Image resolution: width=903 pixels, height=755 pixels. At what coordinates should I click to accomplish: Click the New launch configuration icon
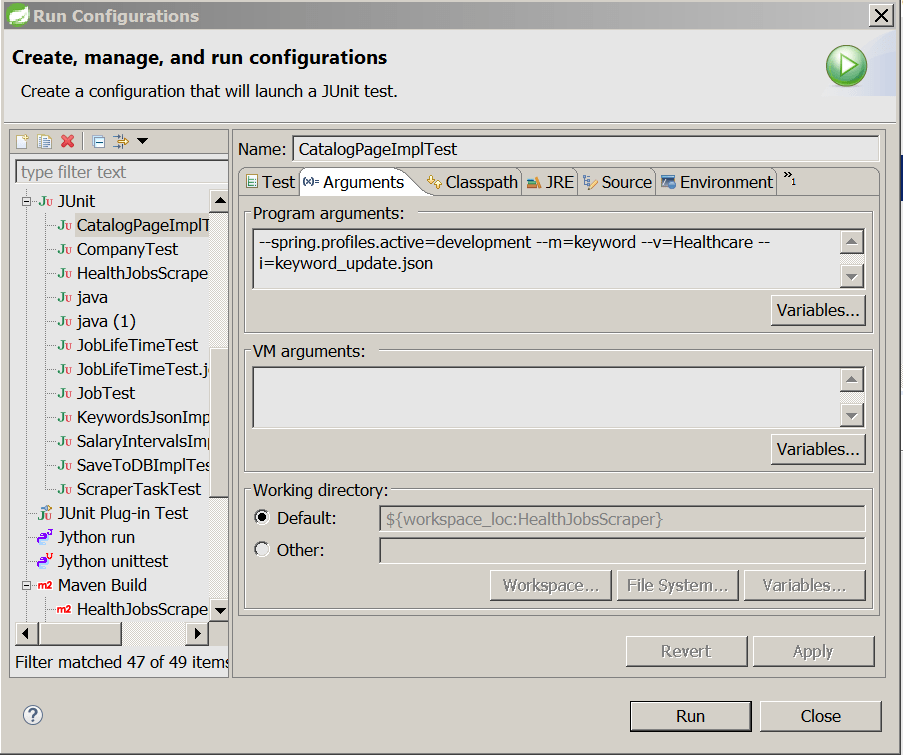(x=22, y=141)
